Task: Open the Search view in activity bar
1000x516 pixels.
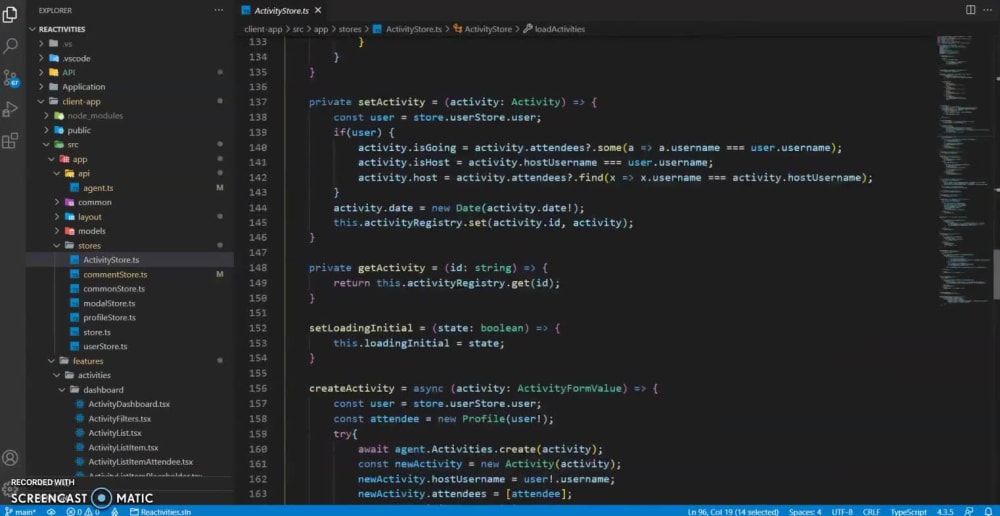Action: pyautogui.click(x=10, y=46)
